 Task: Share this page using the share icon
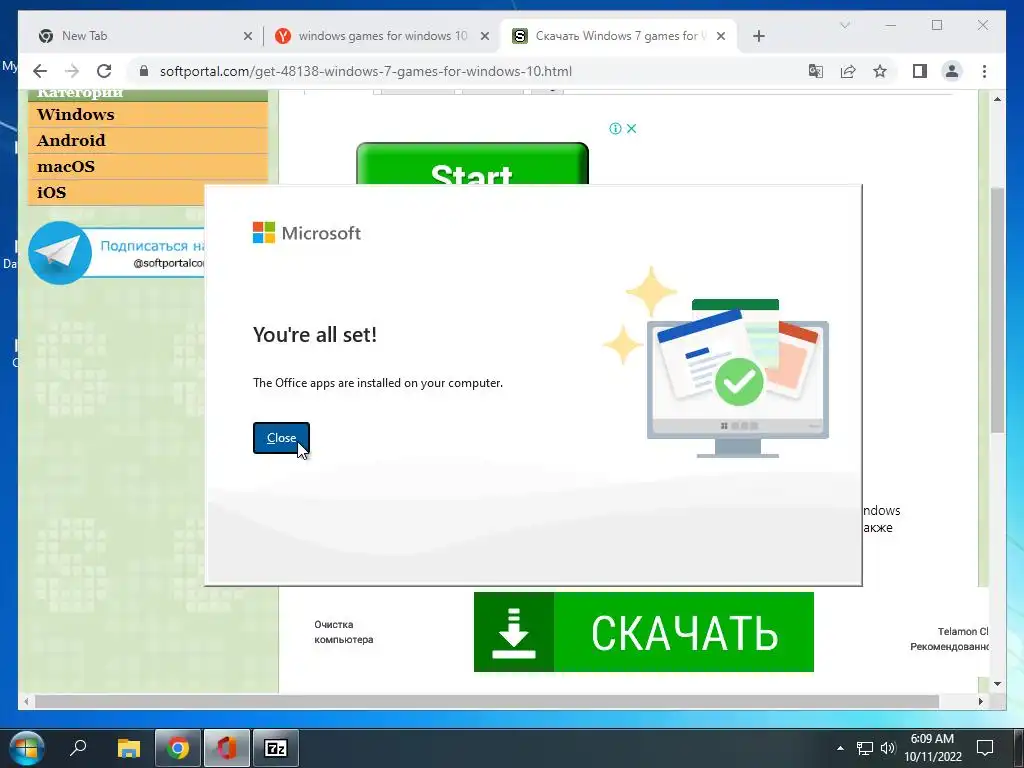pyautogui.click(x=848, y=71)
